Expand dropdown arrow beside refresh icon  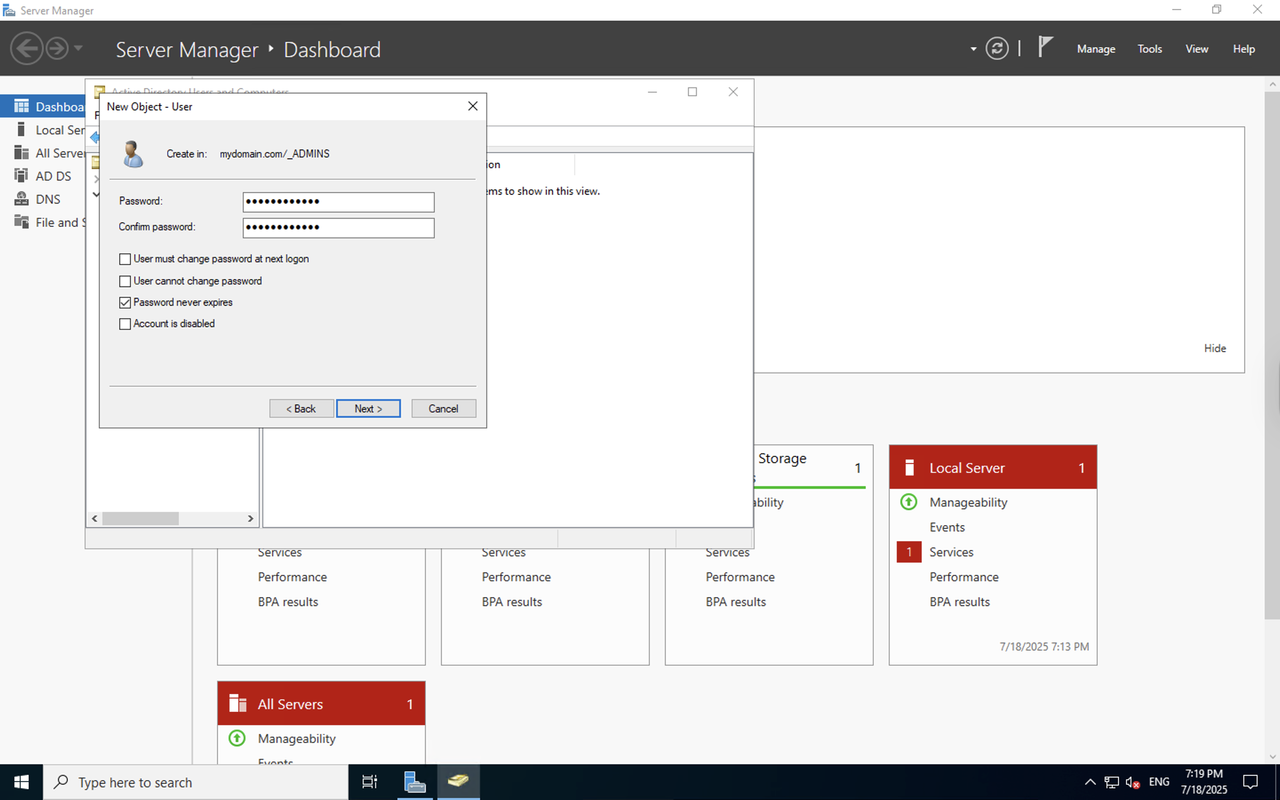tap(973, 49)
